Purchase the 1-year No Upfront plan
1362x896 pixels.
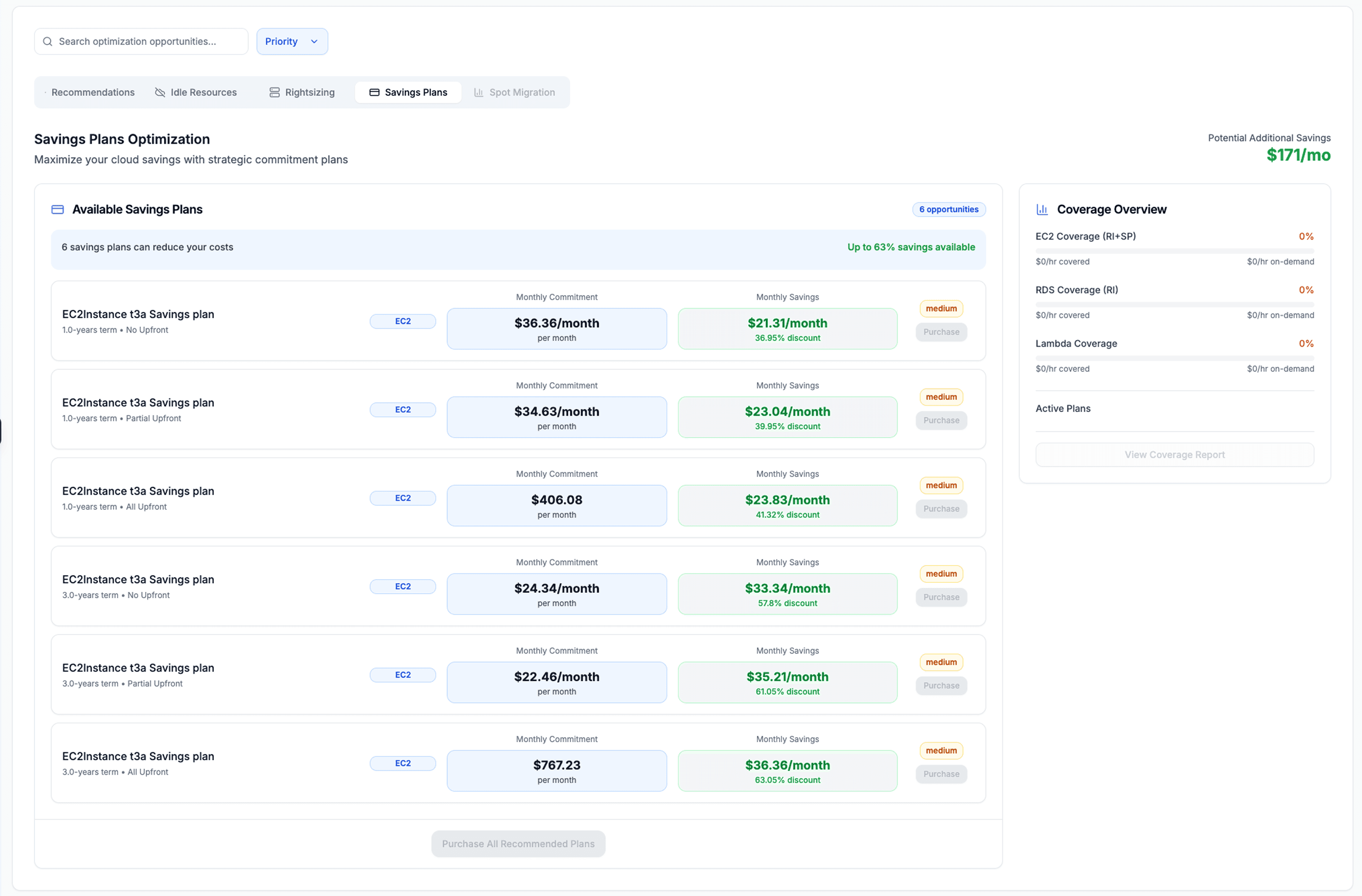coord(941,332)
